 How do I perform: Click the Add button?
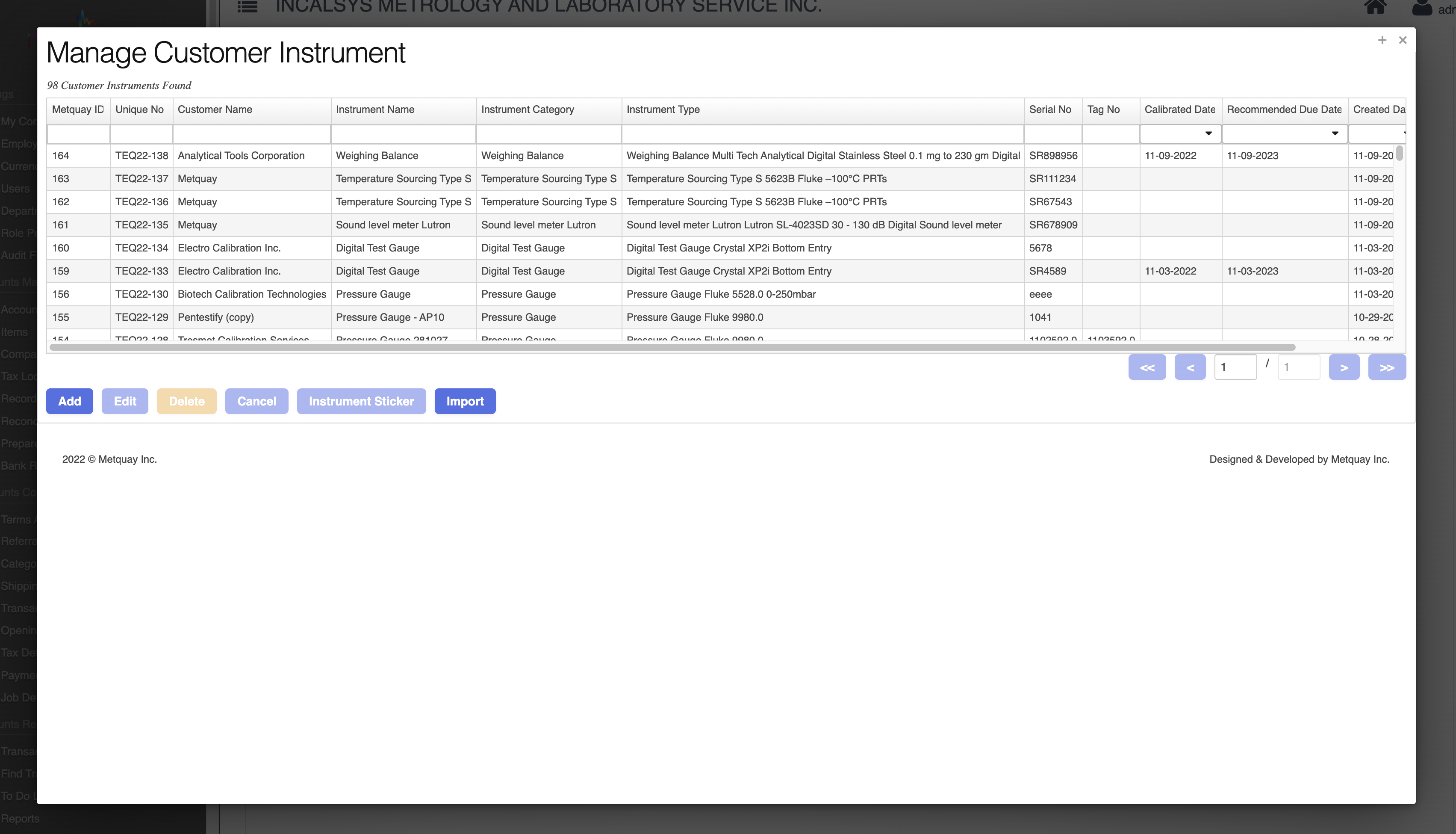pyautogui.click(x=69, y=401)
